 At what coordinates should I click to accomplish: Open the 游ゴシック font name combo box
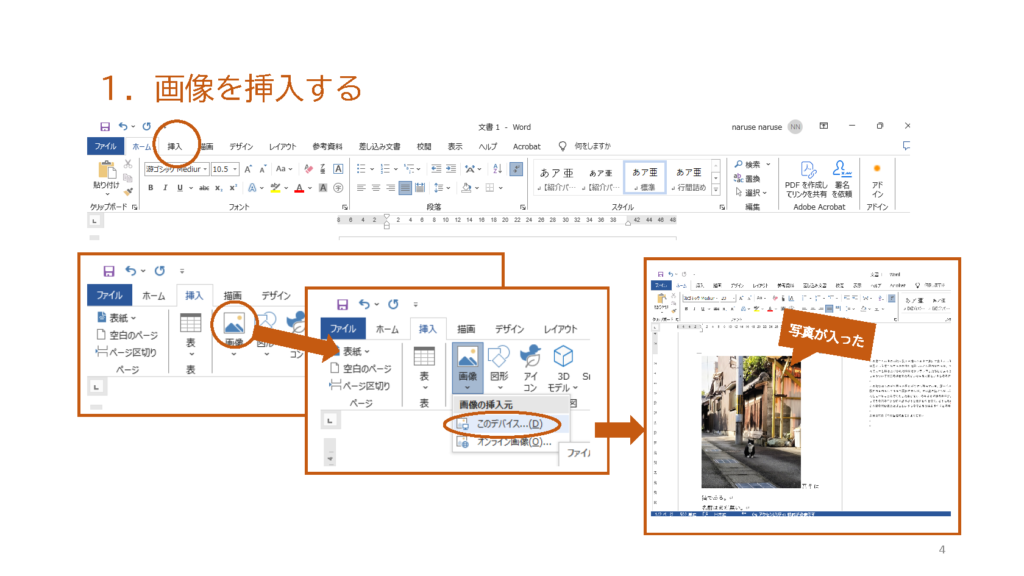[176, 169]
